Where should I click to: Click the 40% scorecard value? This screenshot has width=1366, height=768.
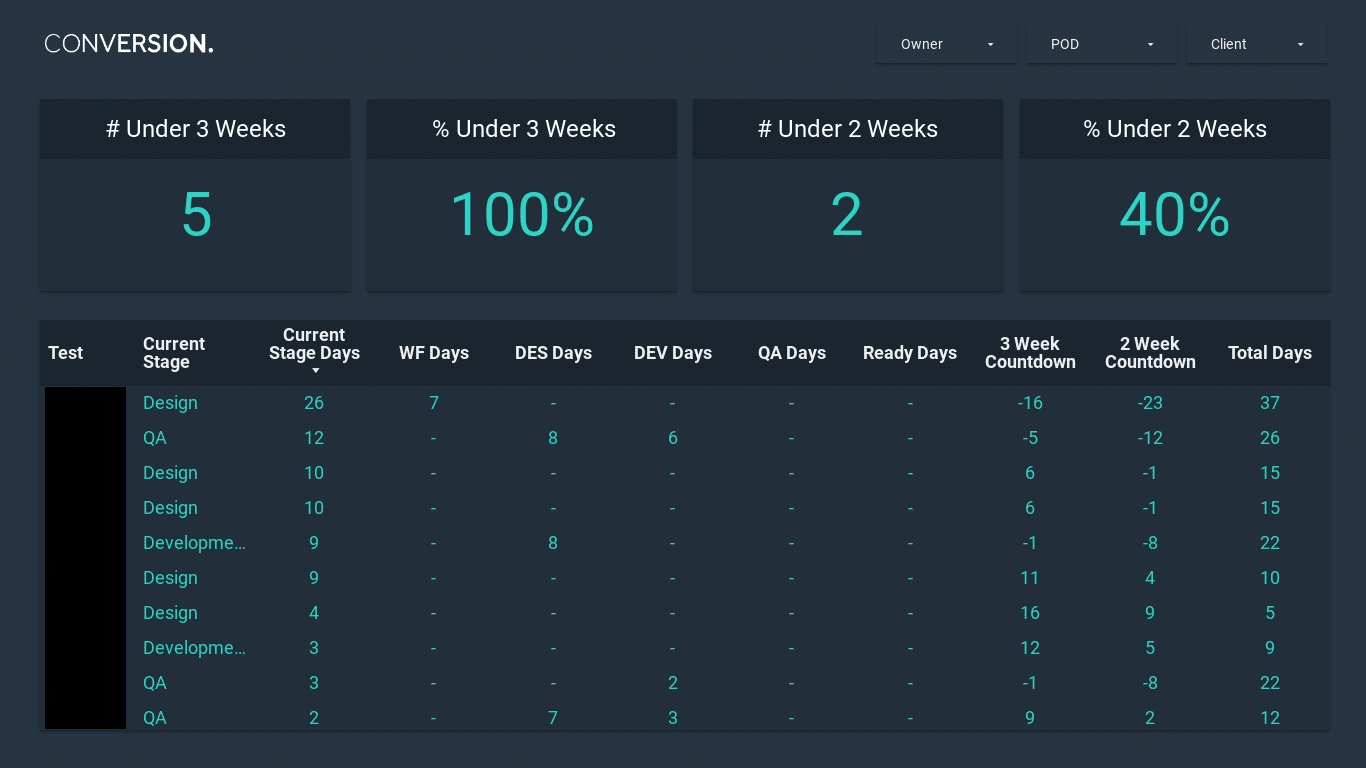[1174, 215]
